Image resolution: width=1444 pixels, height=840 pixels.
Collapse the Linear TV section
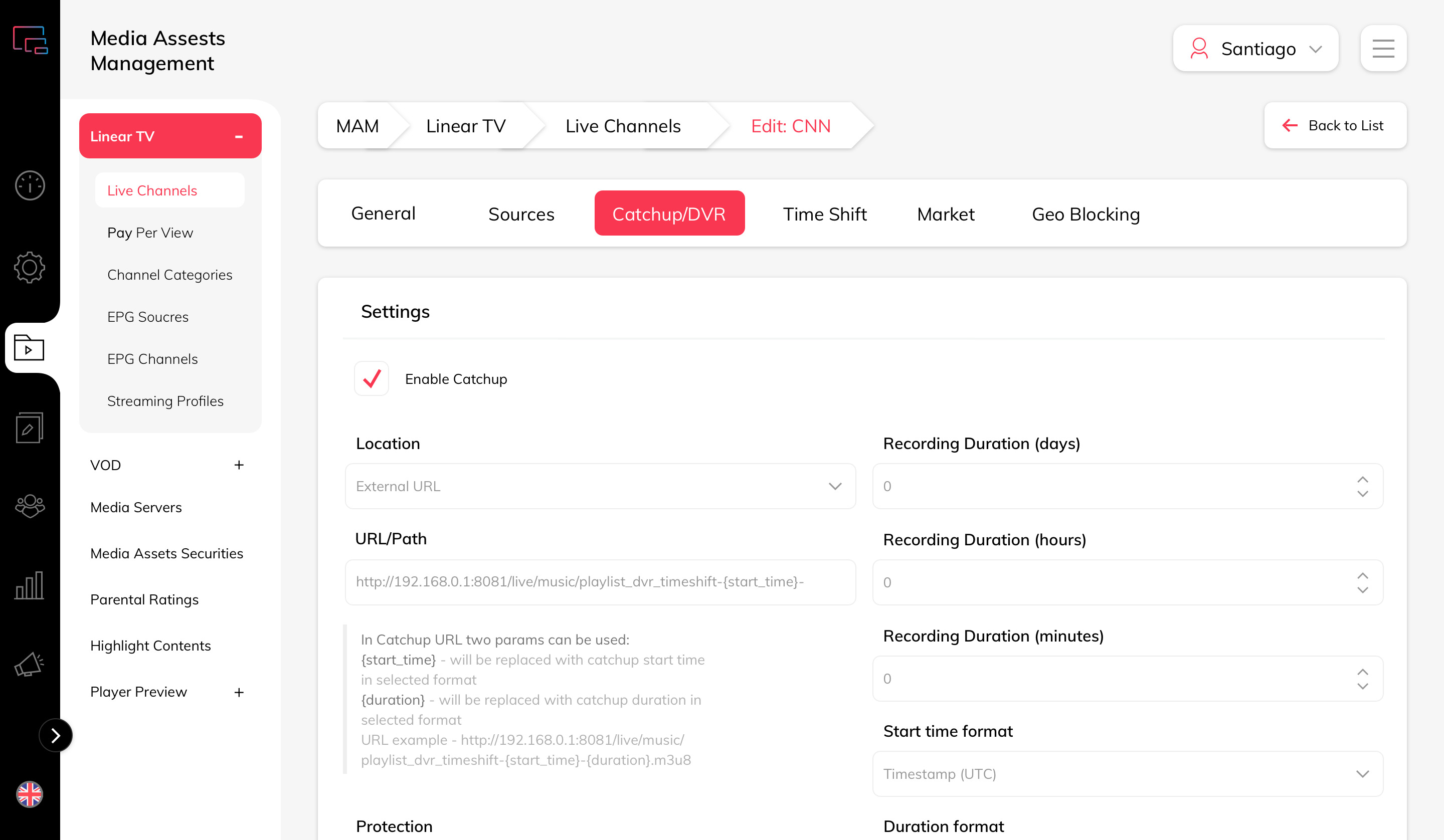point(239,137)
